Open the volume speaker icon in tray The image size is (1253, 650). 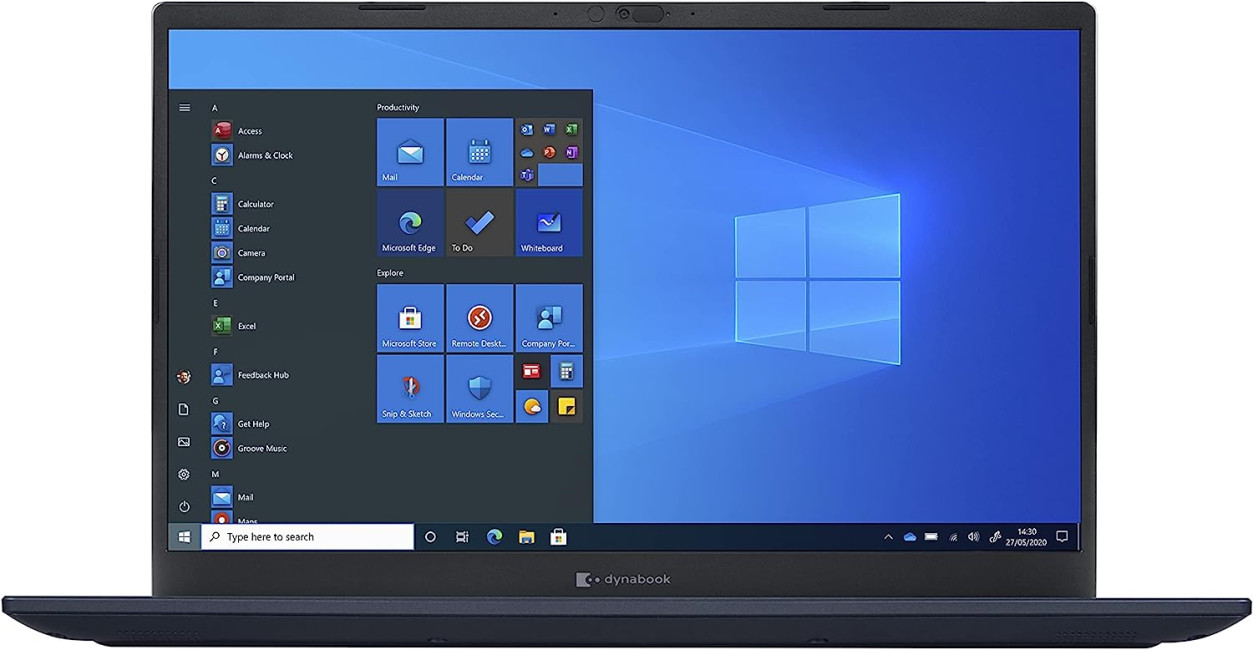(x=974, y=537)
